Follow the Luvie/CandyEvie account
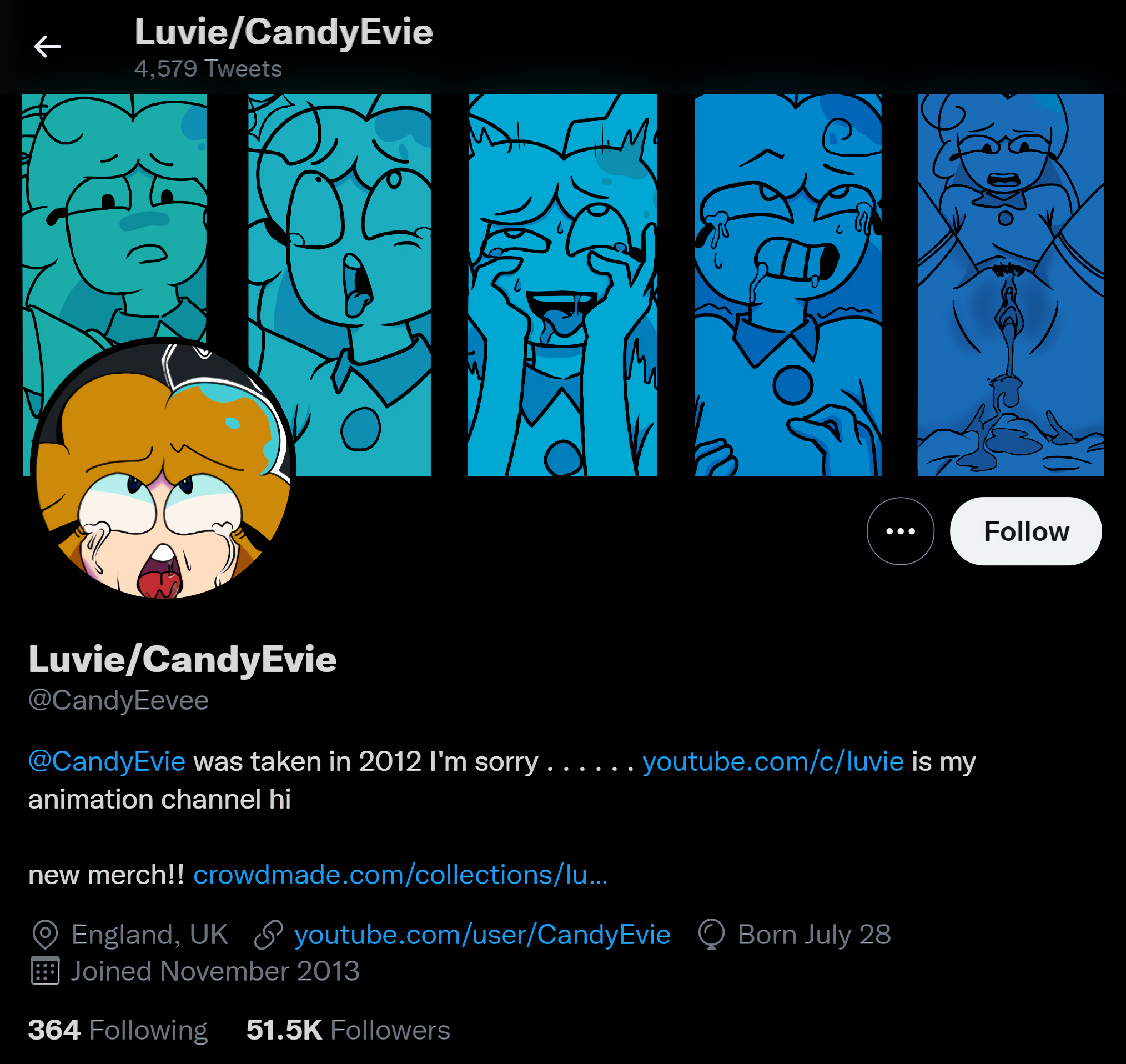1126x1064 pixels. click(x=1026, y=531)
